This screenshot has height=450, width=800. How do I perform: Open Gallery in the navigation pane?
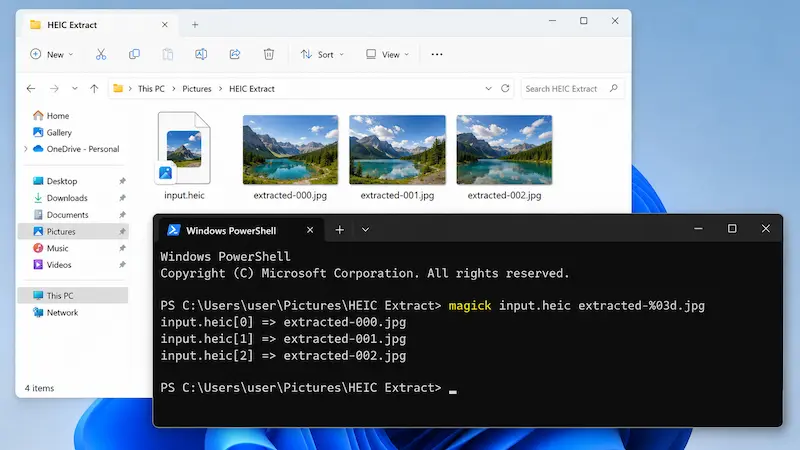[x=52, y=133]
